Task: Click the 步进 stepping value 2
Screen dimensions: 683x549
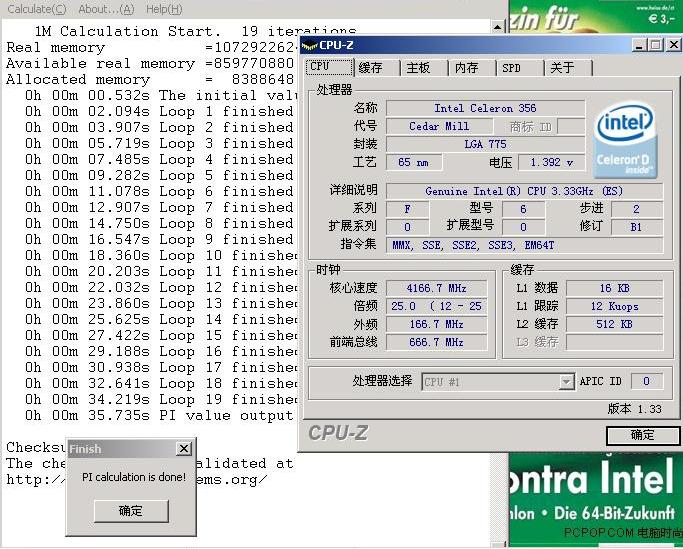Action: (637, 209)
